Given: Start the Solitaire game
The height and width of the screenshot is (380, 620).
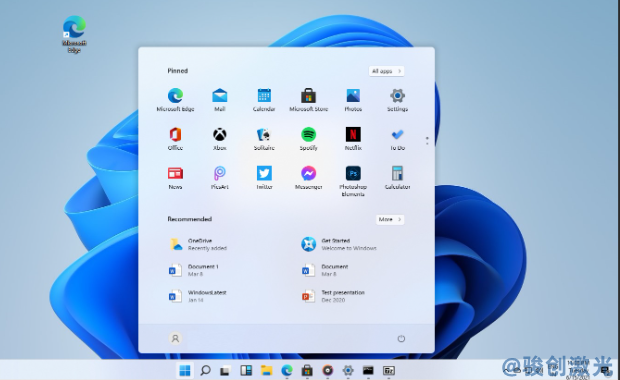Looking at the screenshot, I should click(264, 138).
